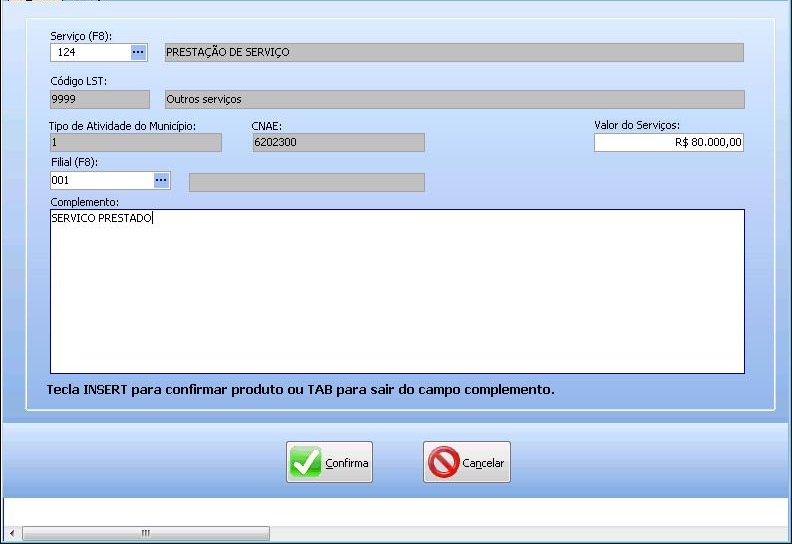This screenshot has width=792, height=544.
Task: Click the Tecla INSERT instruction text
Action: click(x=300, y=388)
